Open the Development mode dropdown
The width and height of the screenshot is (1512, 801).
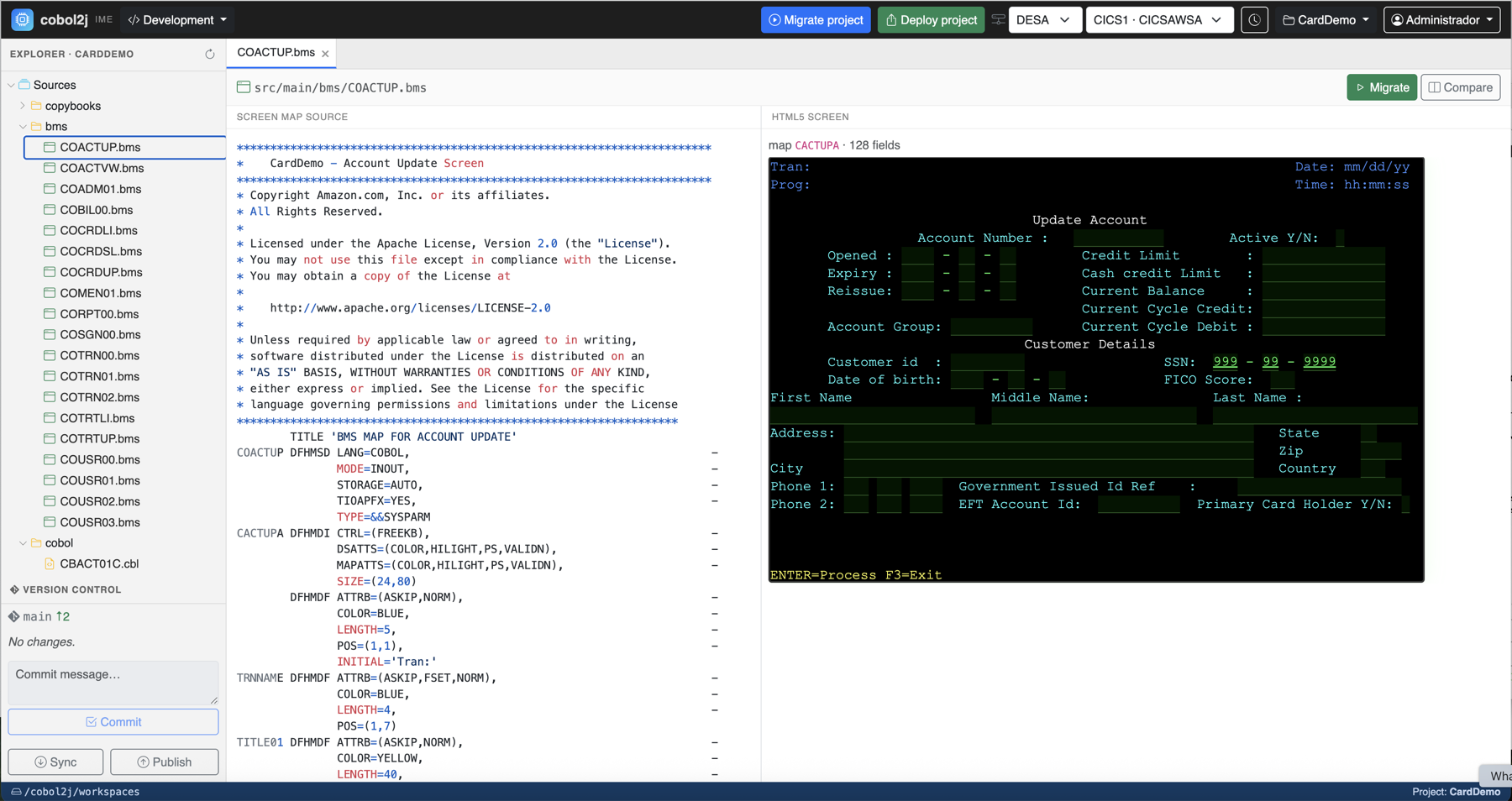tap(177, 20)
